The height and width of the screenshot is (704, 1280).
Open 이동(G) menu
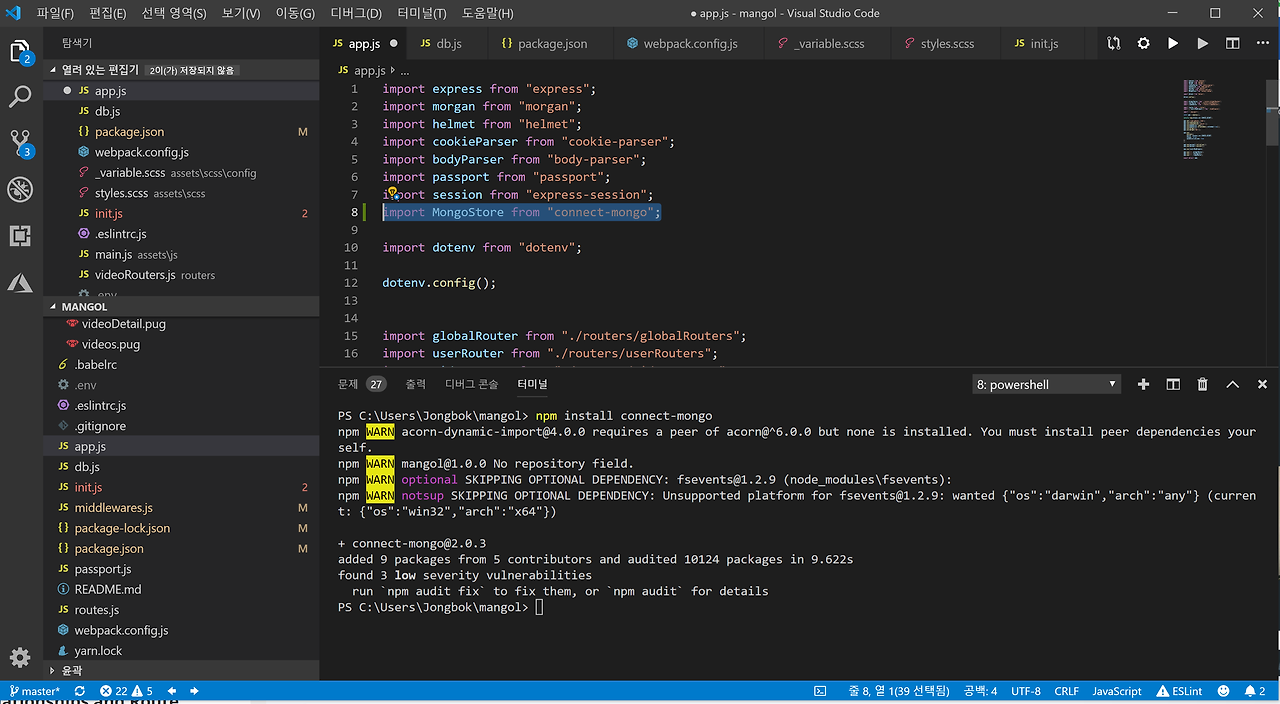click(295, 14)
